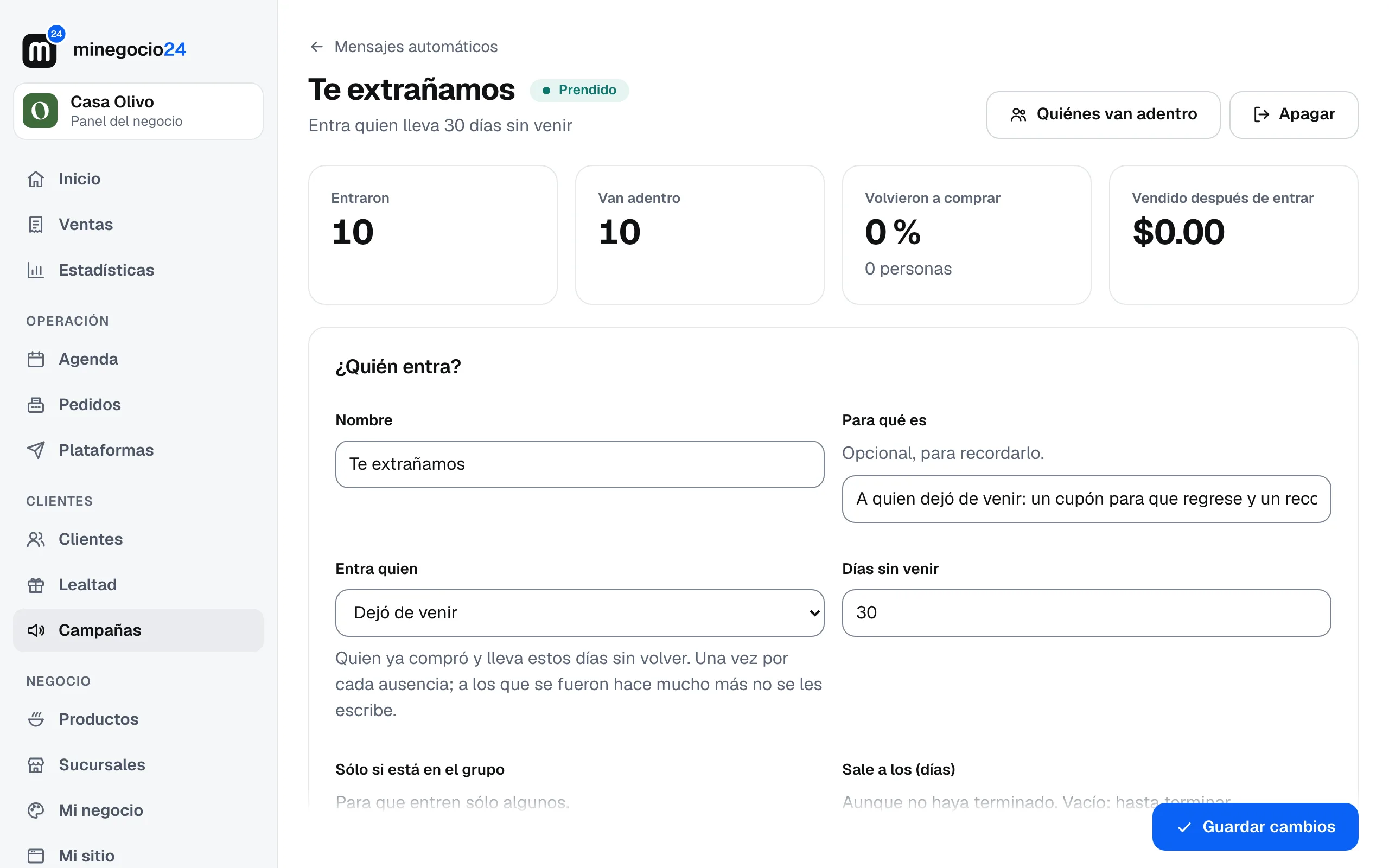This screenshot has height=868, width=1389.
Task: Click the 'Vendido después de entrar' card
Action: [x=1233, y=235]
